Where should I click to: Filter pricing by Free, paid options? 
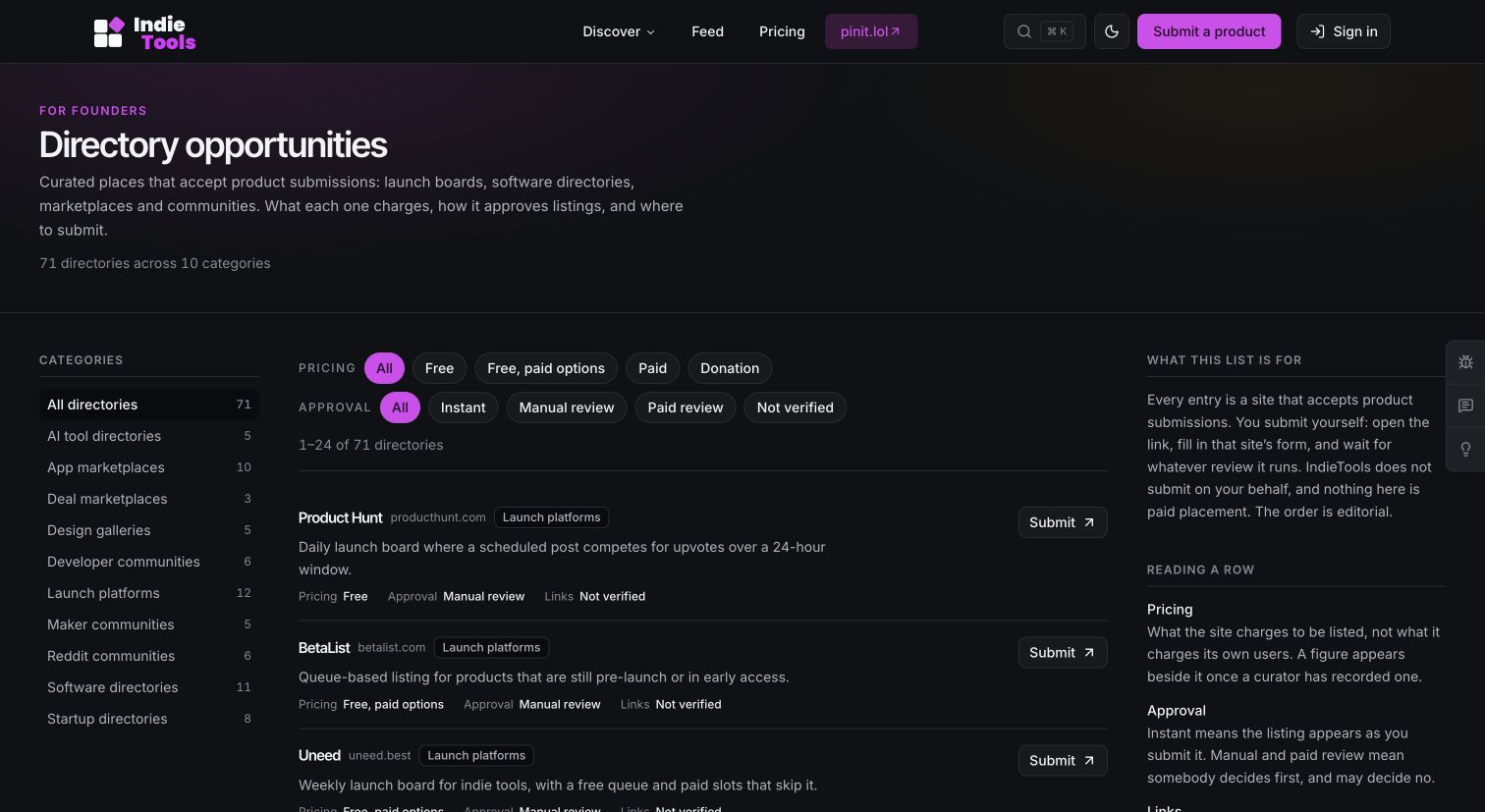tap(546, 368)
